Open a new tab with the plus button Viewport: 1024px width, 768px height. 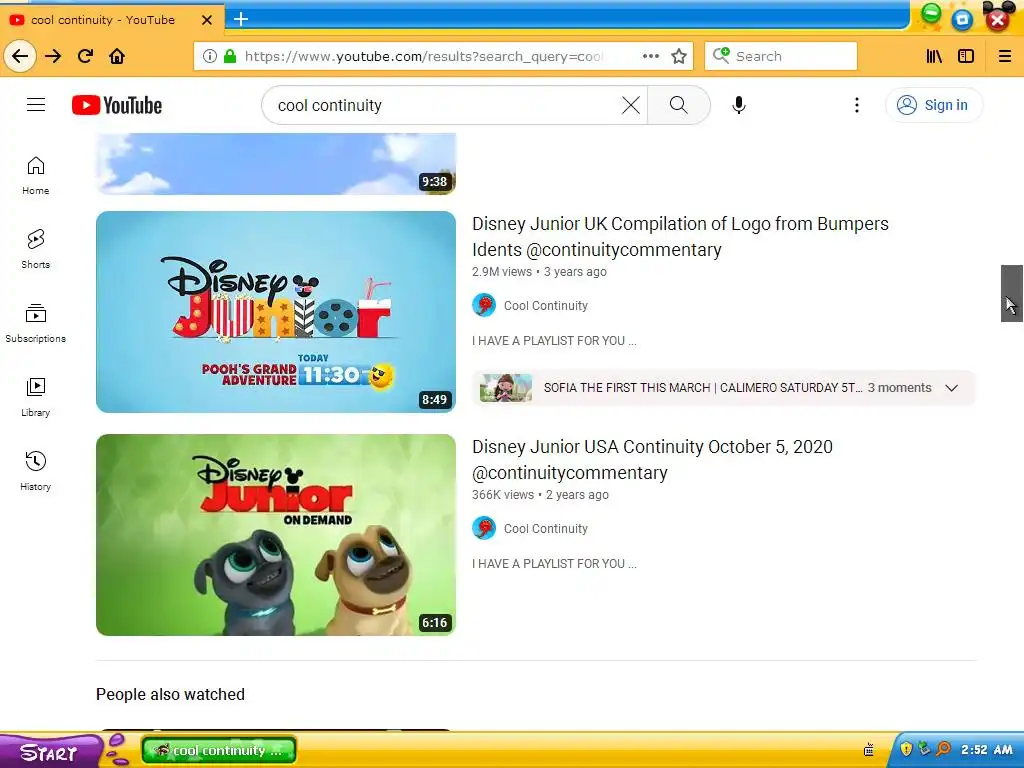point(241,19)
